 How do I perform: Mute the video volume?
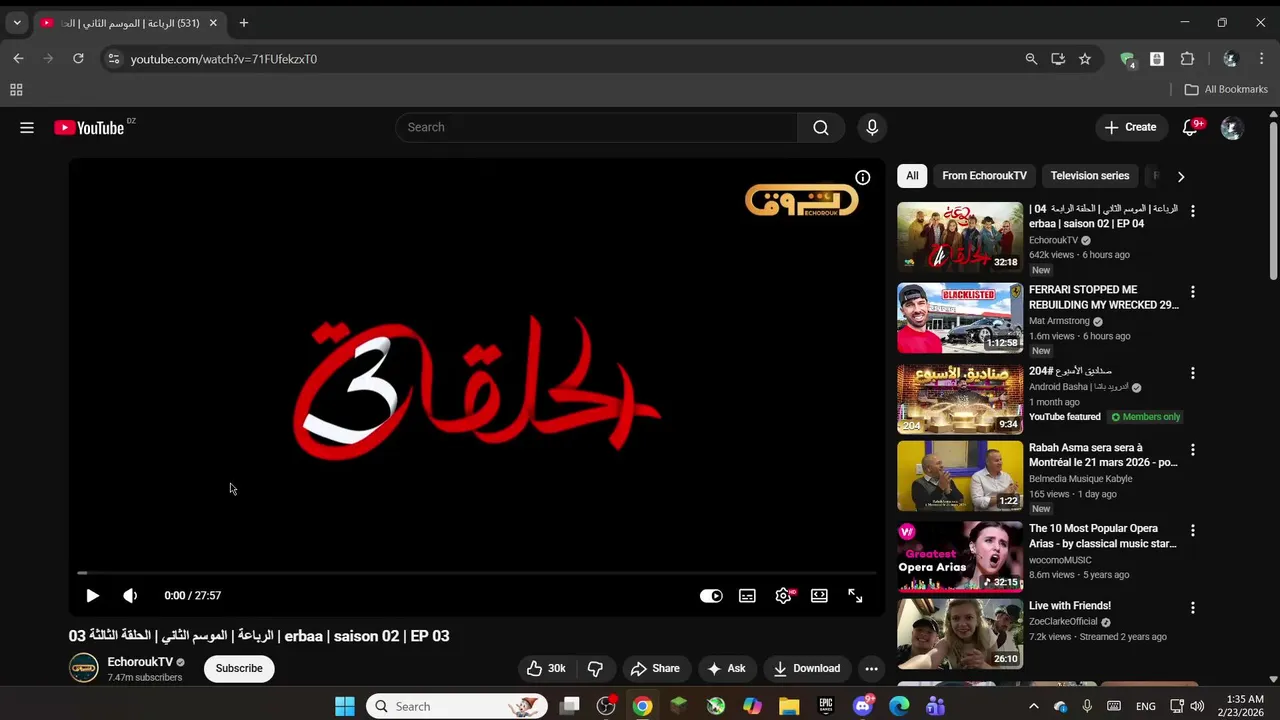point(130,595)
